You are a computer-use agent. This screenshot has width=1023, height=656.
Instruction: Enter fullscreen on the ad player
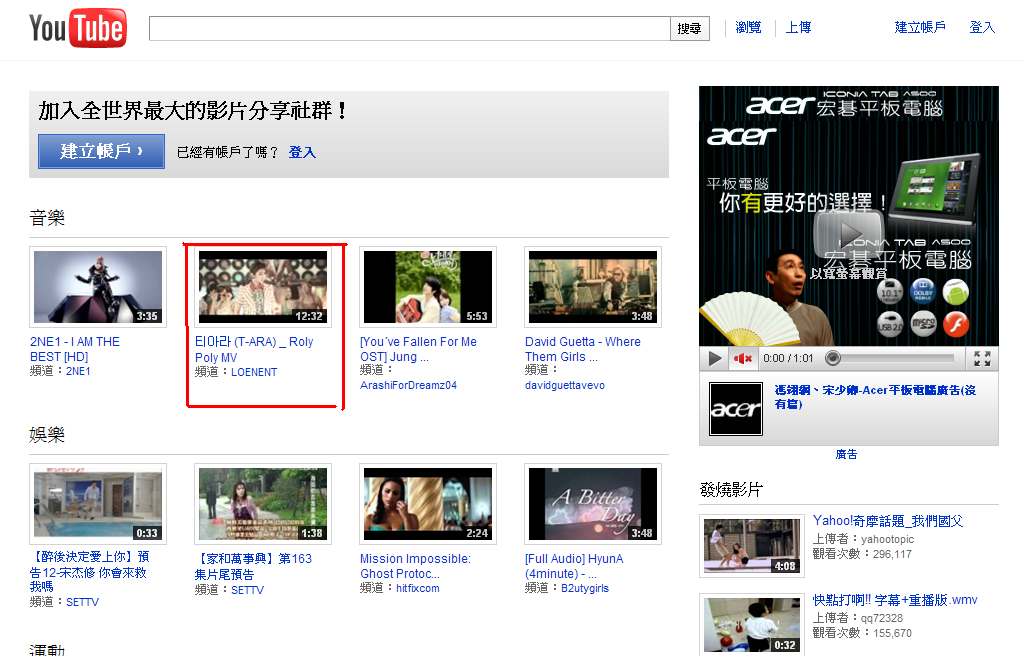coord(982,358)
